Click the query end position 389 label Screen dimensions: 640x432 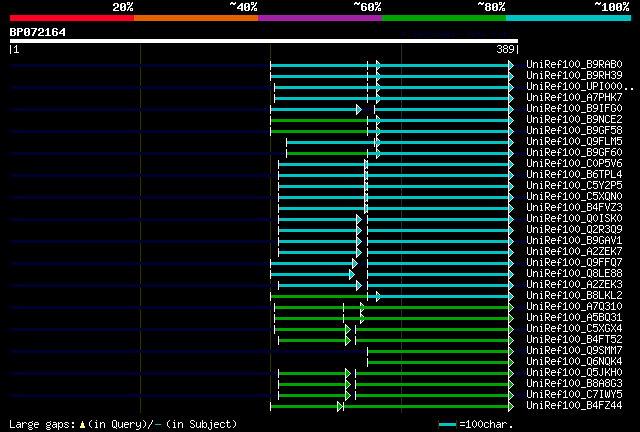coord(505,49)
